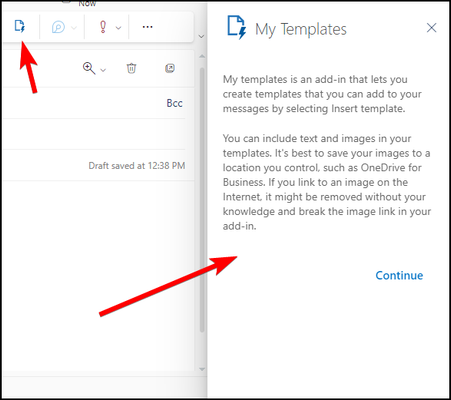Viewport: 451px width, 400px height.
Task: Expand dropdown next to chat bubble icon
Action: coord(74,28)
